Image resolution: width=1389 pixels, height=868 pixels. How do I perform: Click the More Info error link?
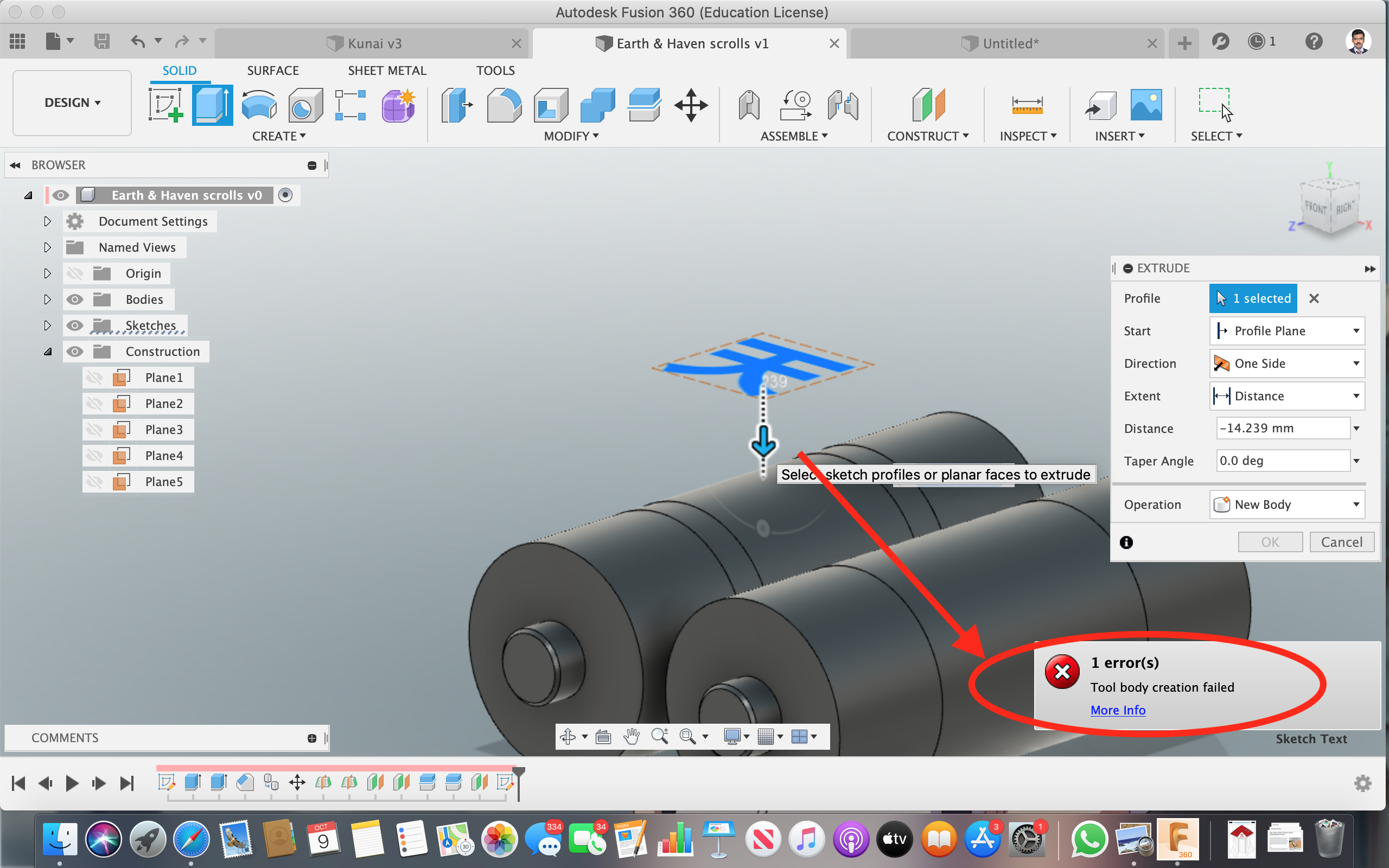coord(1118,710)
